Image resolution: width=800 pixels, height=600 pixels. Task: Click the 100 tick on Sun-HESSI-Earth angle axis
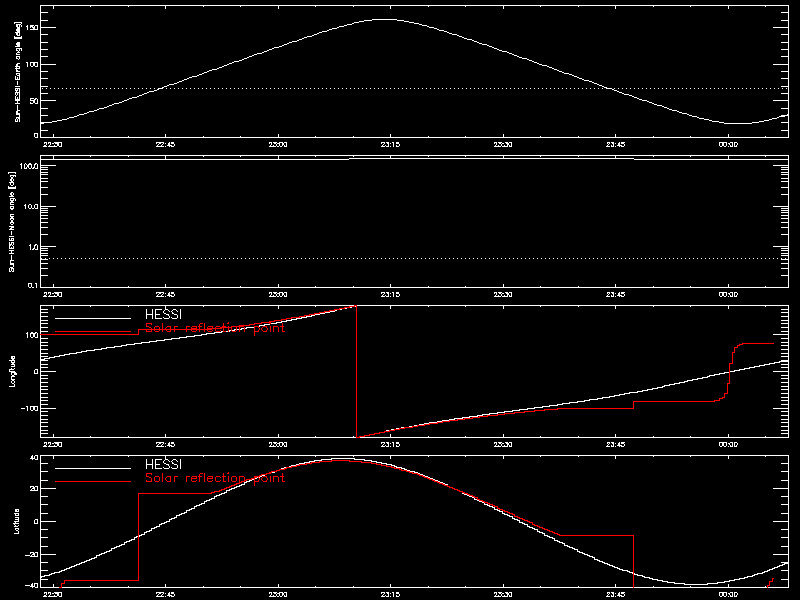point(32,64)
